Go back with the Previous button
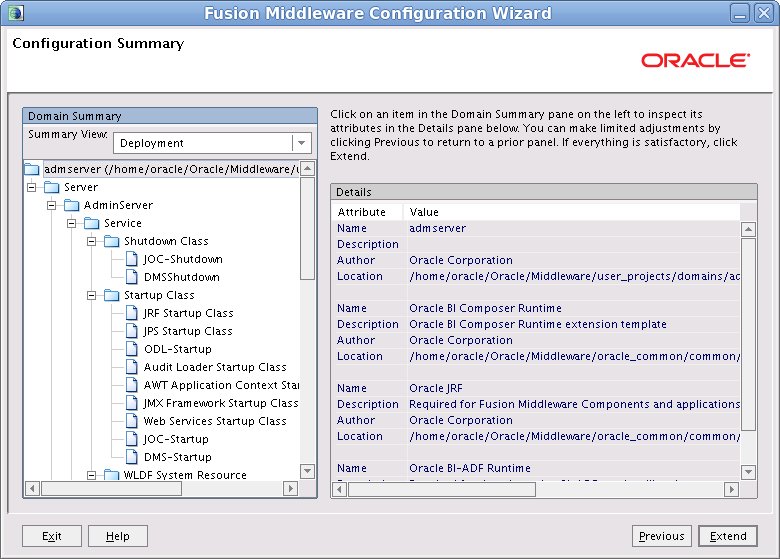The width and height of the screenshot is (780, 559). [x=661, y=536]
